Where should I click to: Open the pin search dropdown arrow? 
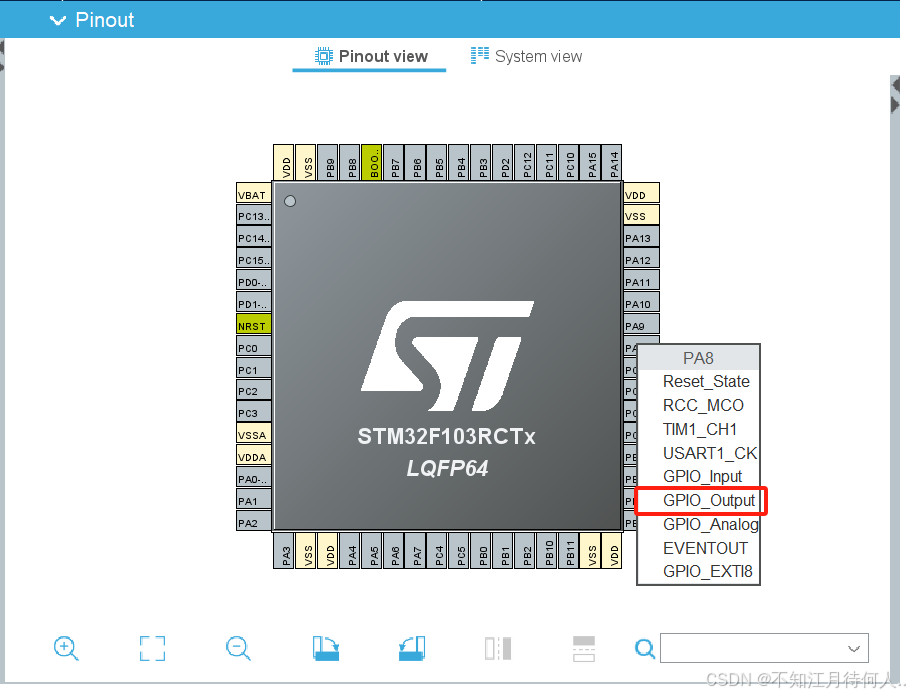click(853, 648)
